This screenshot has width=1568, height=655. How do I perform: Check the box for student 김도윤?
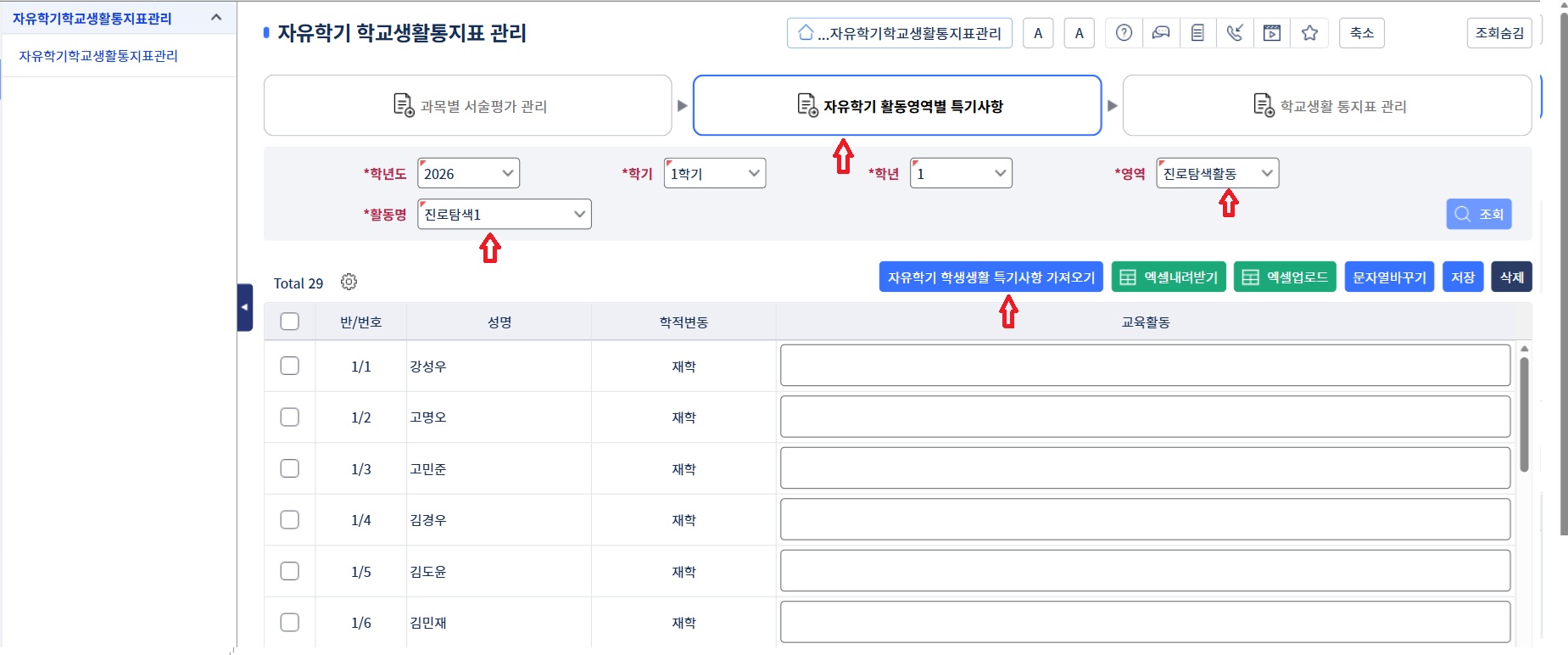[x=290, y=571]
